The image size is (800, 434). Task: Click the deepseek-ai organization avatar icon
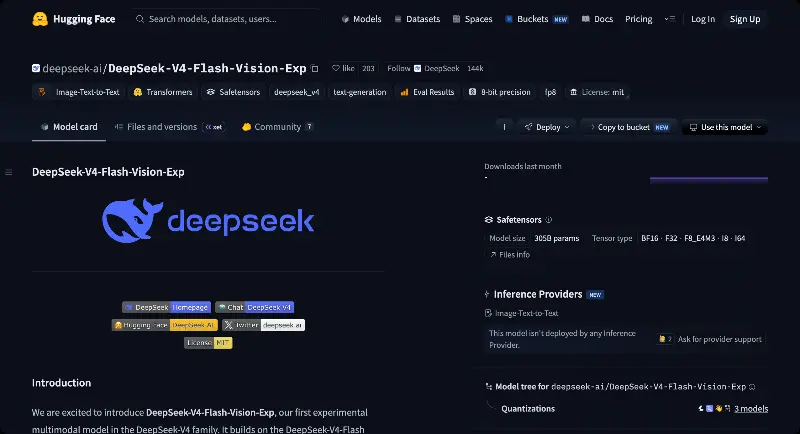point(36,68)
